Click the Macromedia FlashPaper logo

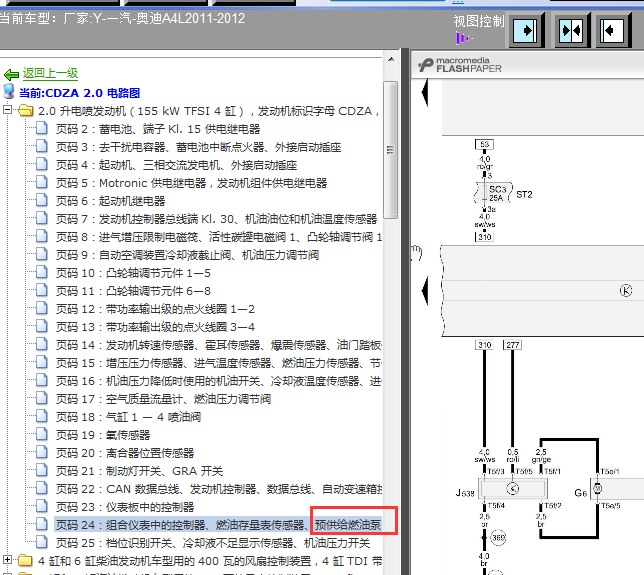tap(460, 66)
